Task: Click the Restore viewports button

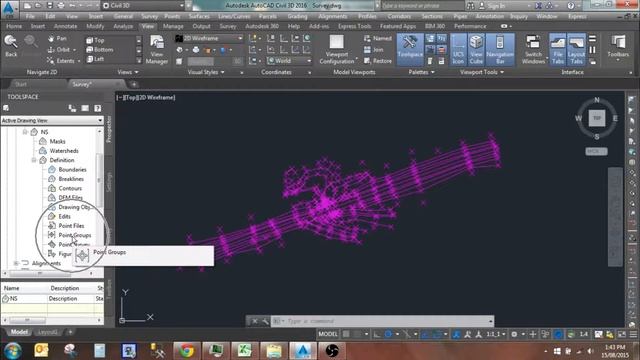Action: (378, 61)
